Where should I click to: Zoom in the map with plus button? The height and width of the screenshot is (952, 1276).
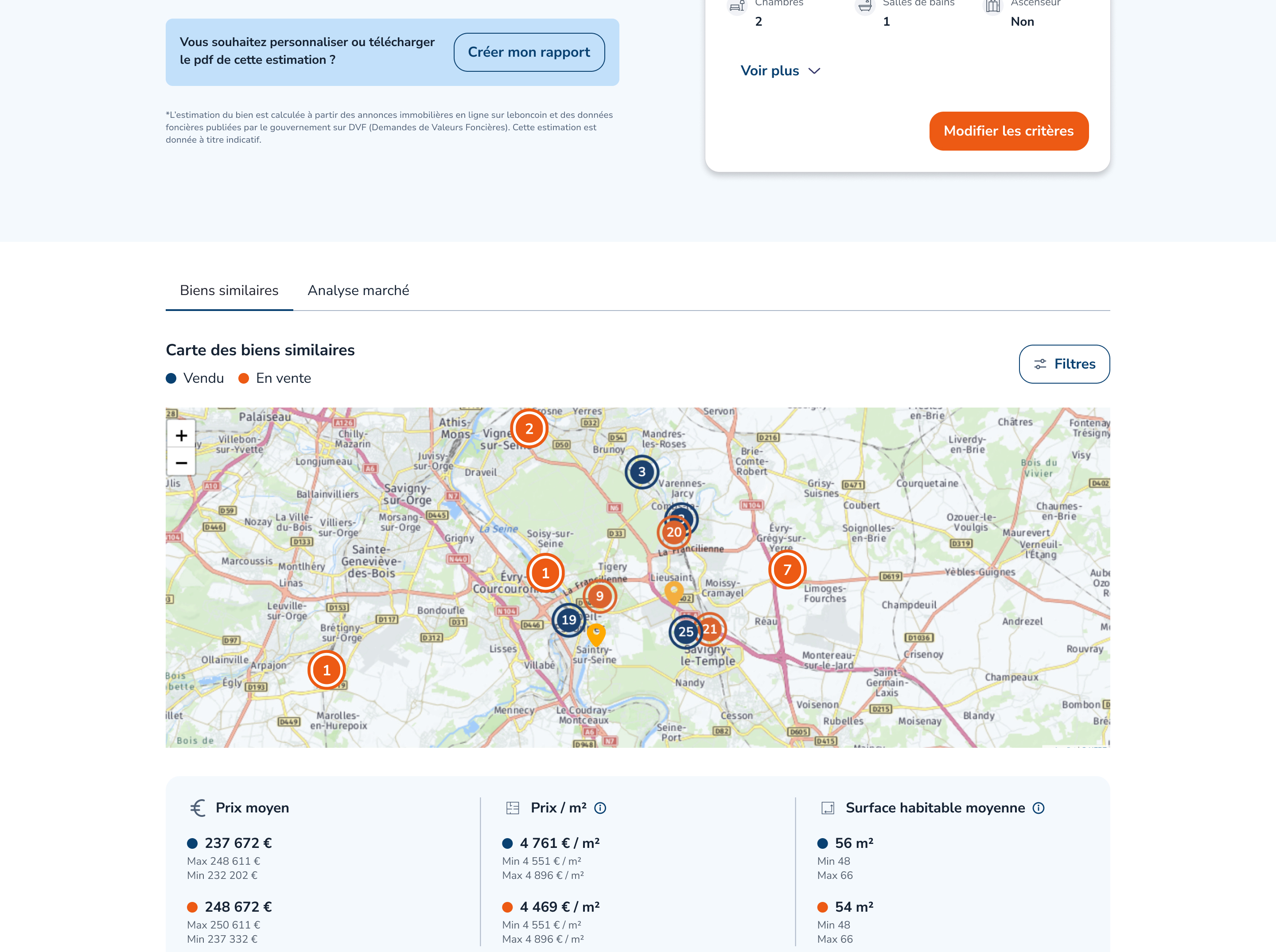181,435
